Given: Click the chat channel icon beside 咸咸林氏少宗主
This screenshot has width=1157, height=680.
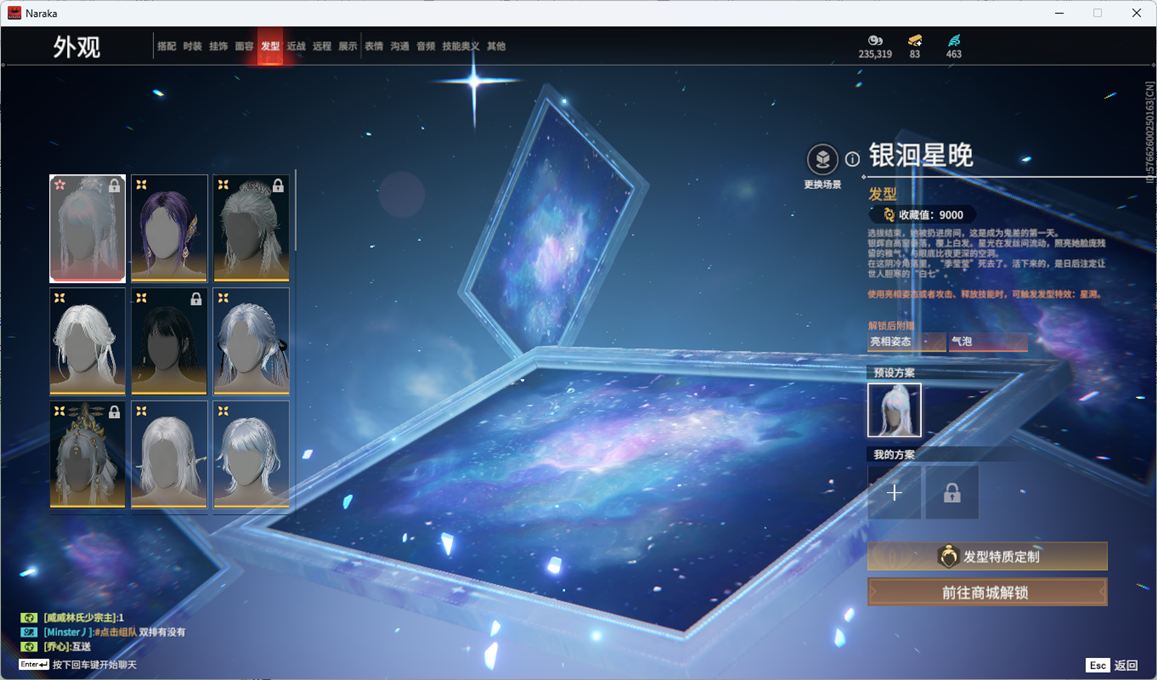Looking at the screenshot, I should click(x=29, y=617).
